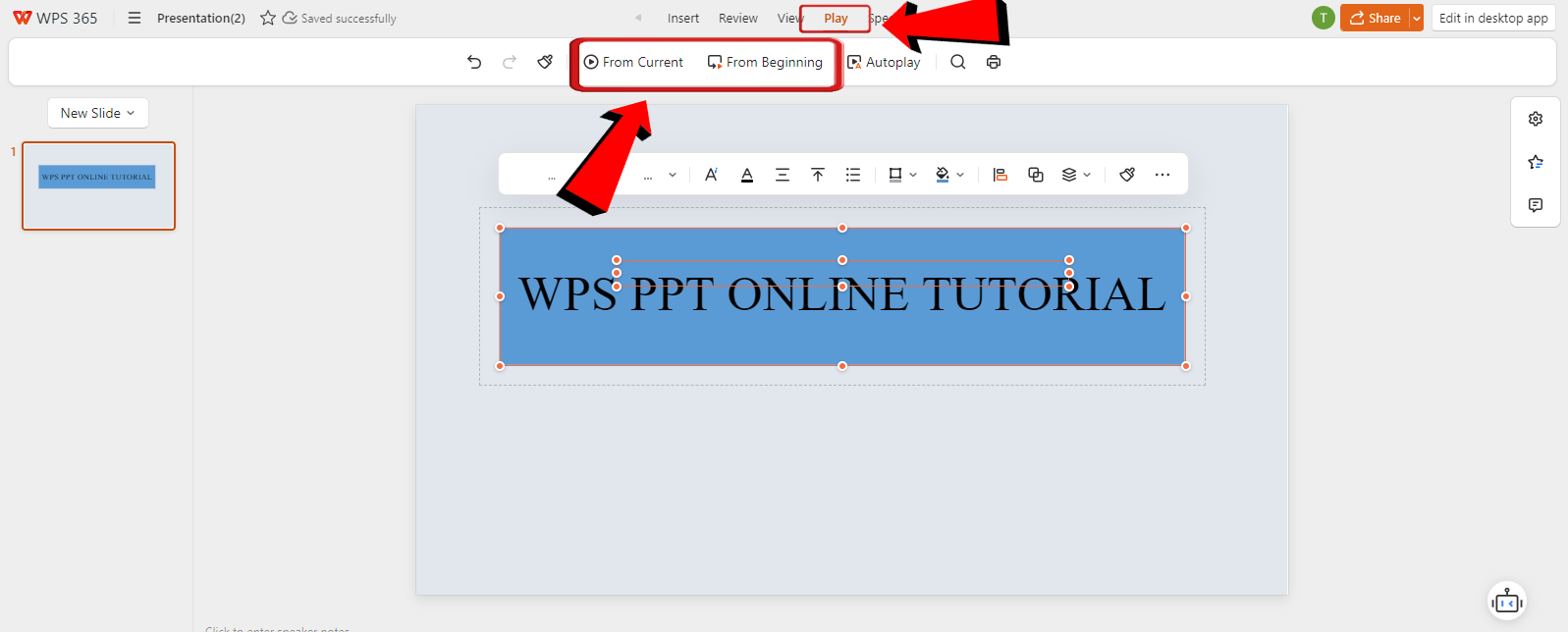Click the speaker notes area
The image size is (1568, 632).
point(278,628)
